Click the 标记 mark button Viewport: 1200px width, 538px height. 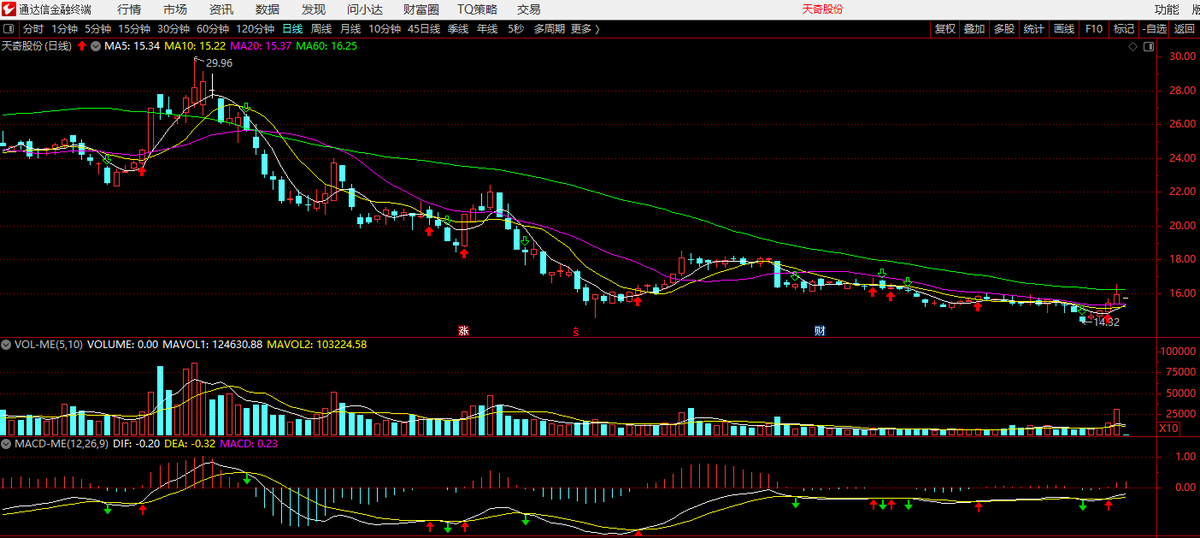coord(1124,29)
